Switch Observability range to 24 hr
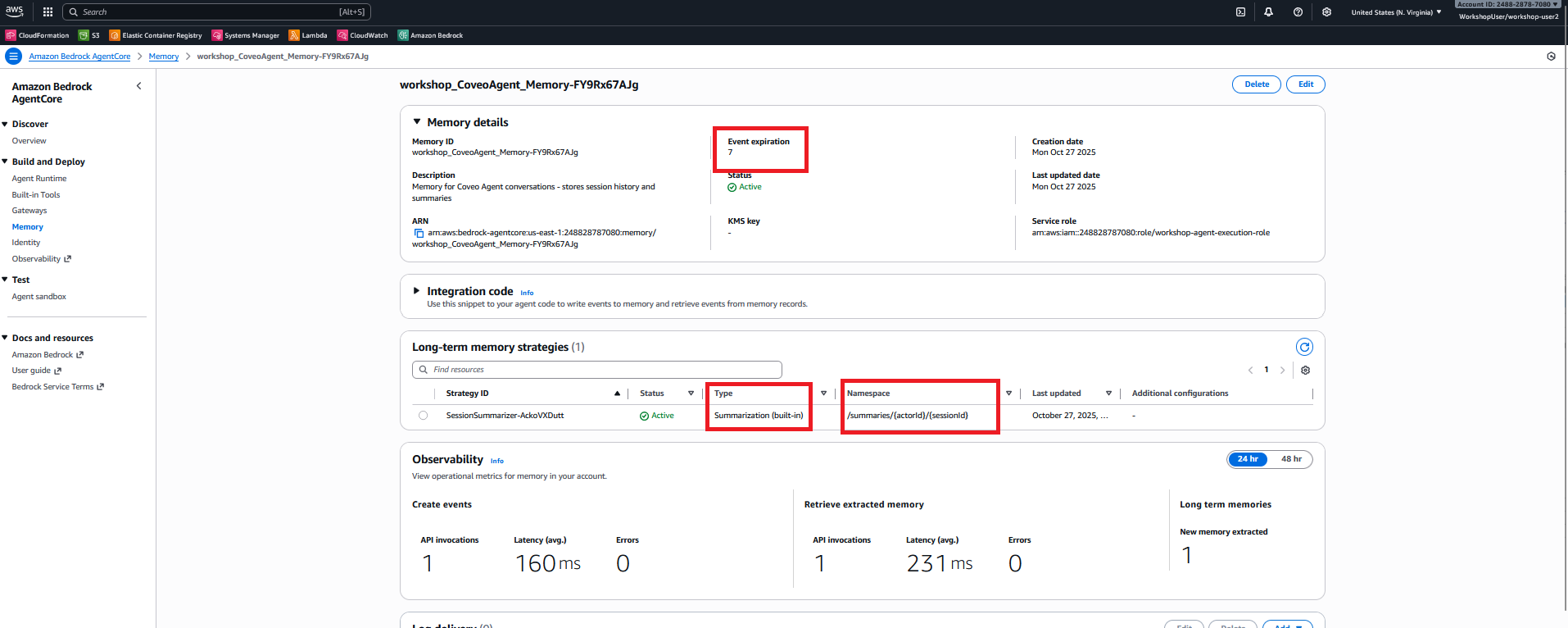 tap(1248, 459)
